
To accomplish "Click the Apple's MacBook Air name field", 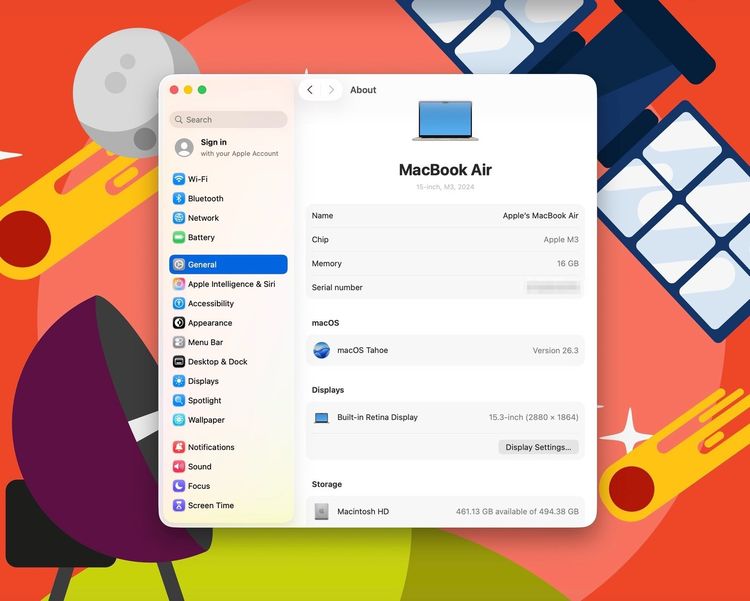I will pyautogui.click(x=540, y=216).
